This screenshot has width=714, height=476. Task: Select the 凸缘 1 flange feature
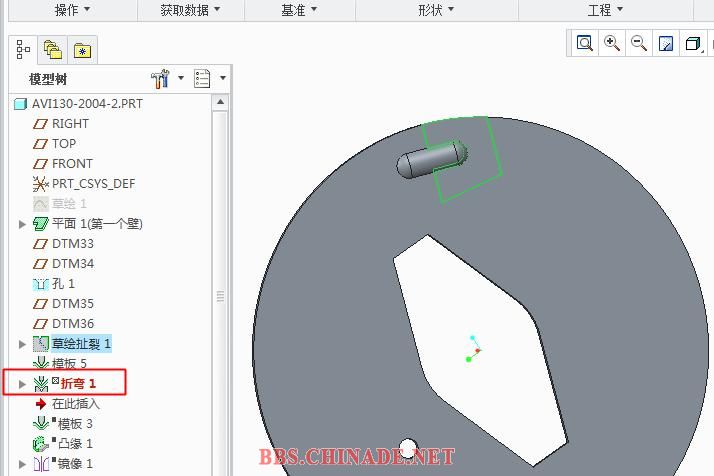pyautogui.click(x=75, y=444)
